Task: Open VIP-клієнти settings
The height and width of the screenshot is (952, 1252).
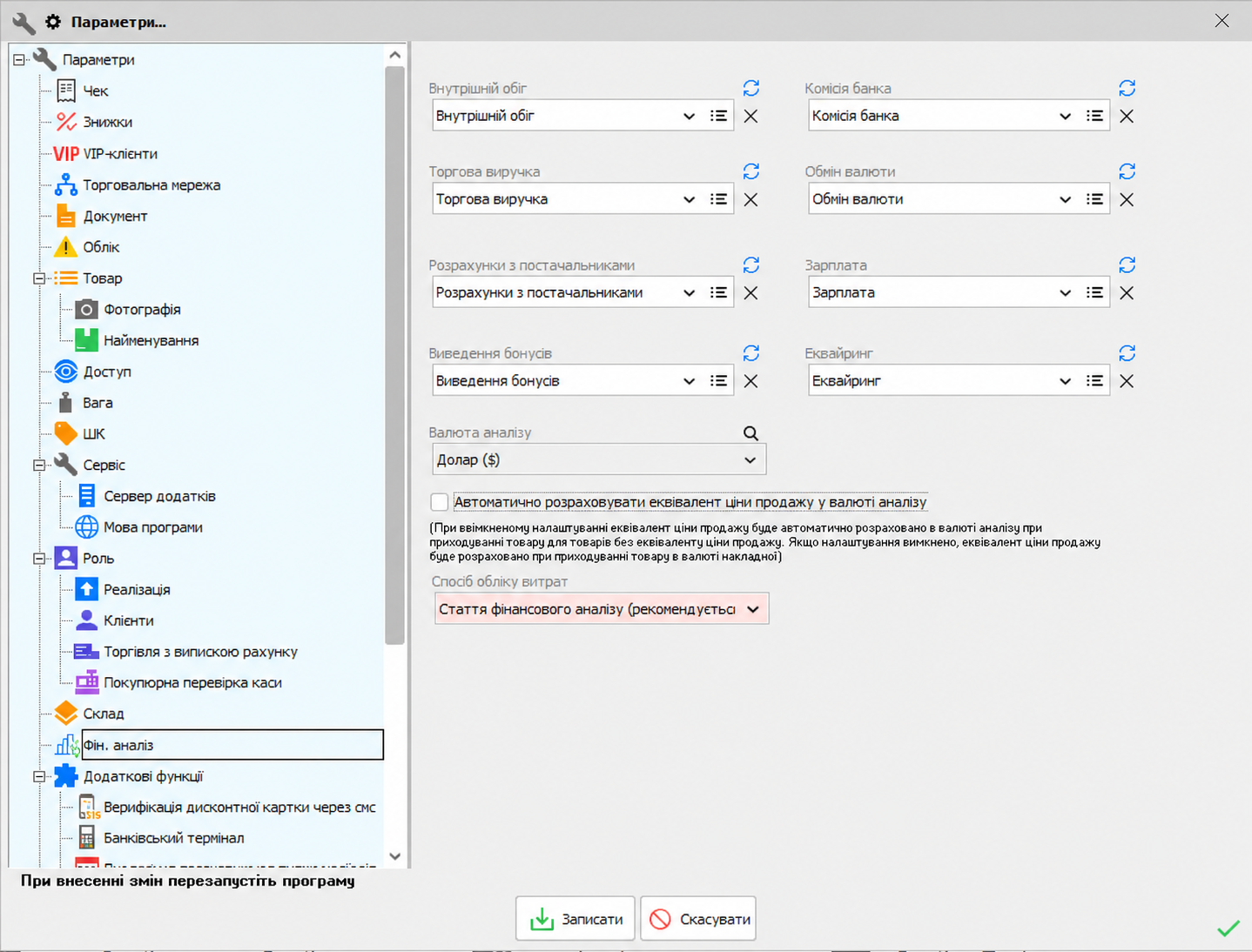Action: click(x=120, y=153)
